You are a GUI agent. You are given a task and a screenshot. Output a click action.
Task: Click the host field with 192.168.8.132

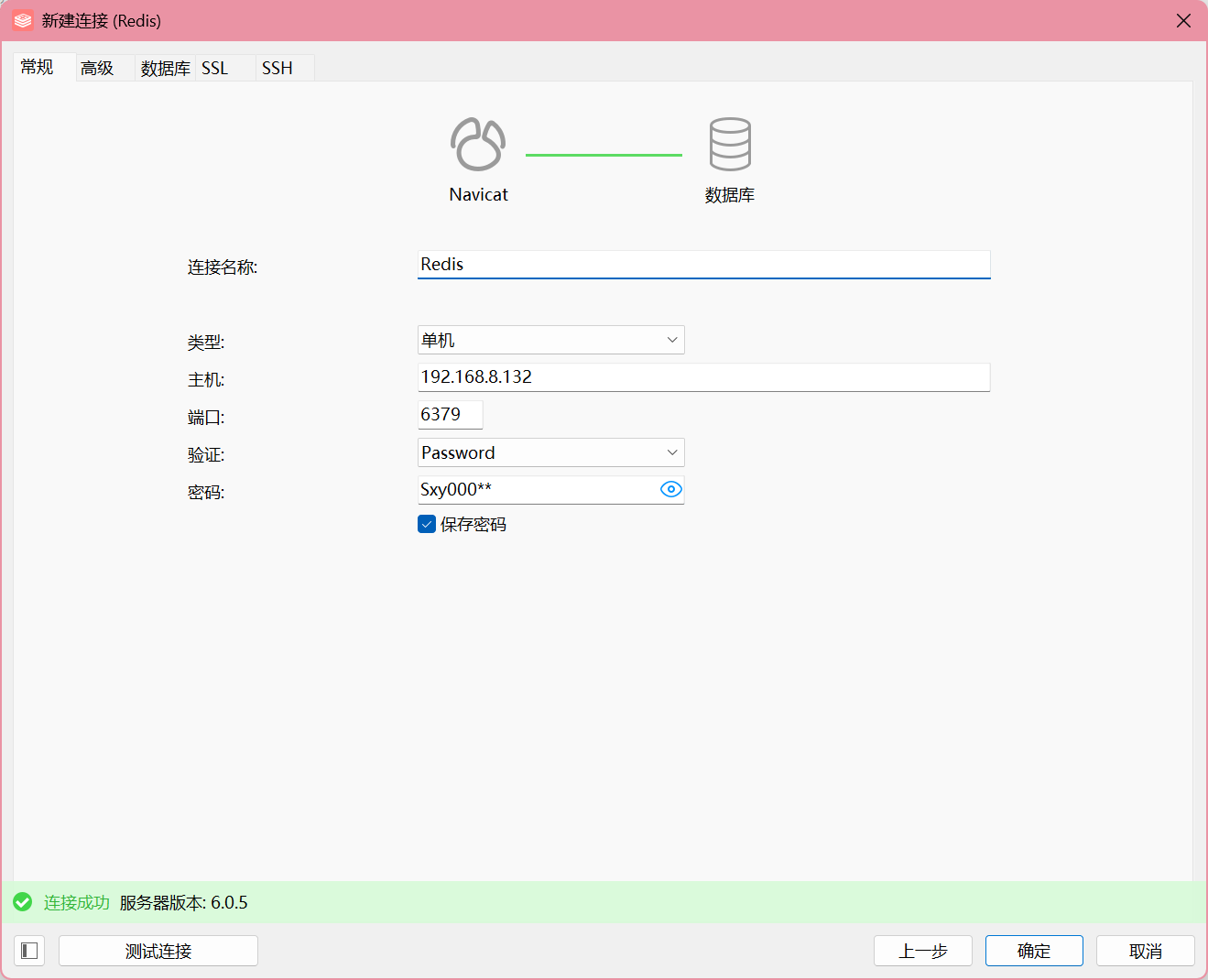(703, 377)
